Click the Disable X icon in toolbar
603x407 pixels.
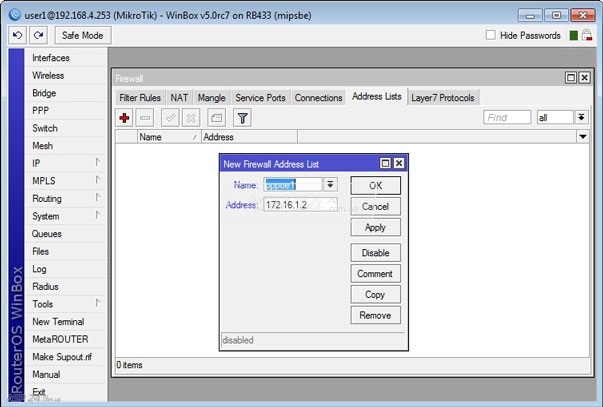[x=191, y=118]
